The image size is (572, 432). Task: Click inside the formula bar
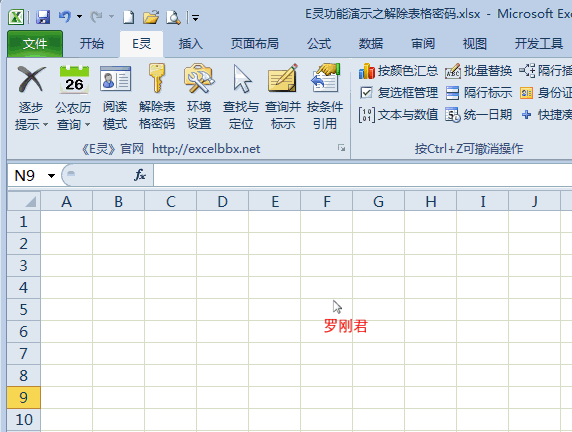pos(363,175)
